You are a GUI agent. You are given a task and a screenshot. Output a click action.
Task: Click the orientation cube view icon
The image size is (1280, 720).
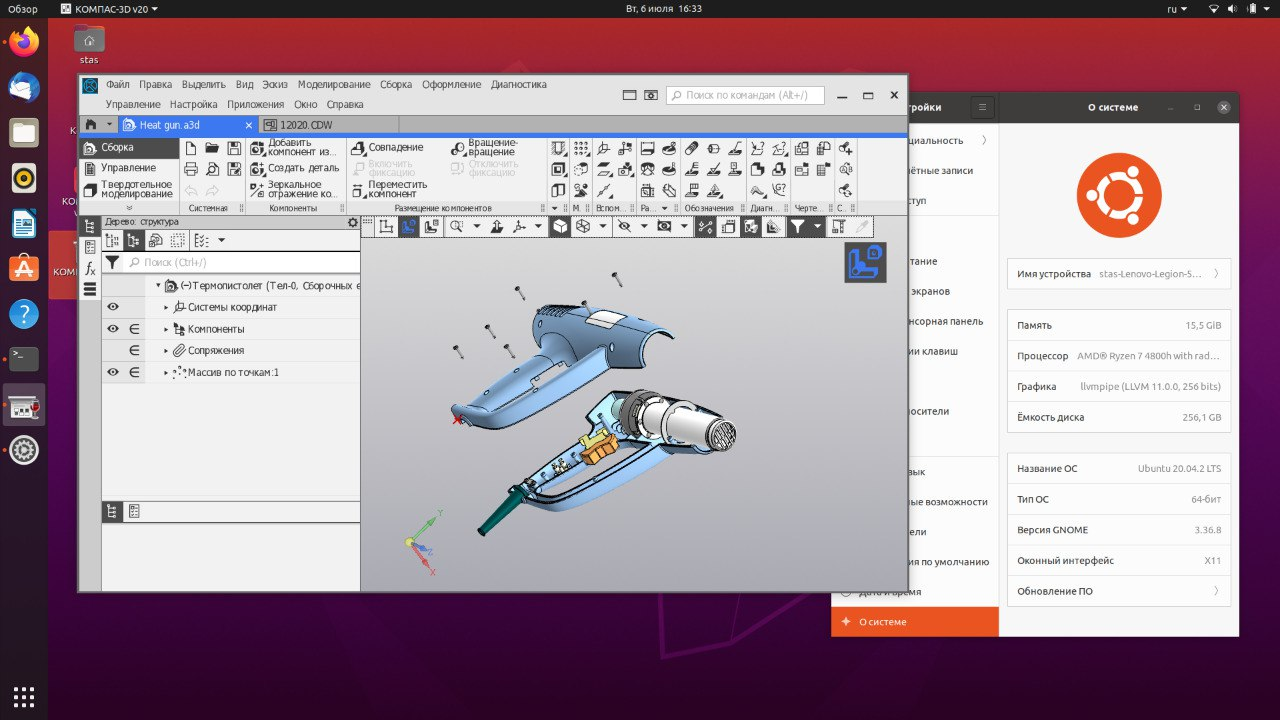coord(864,263)
